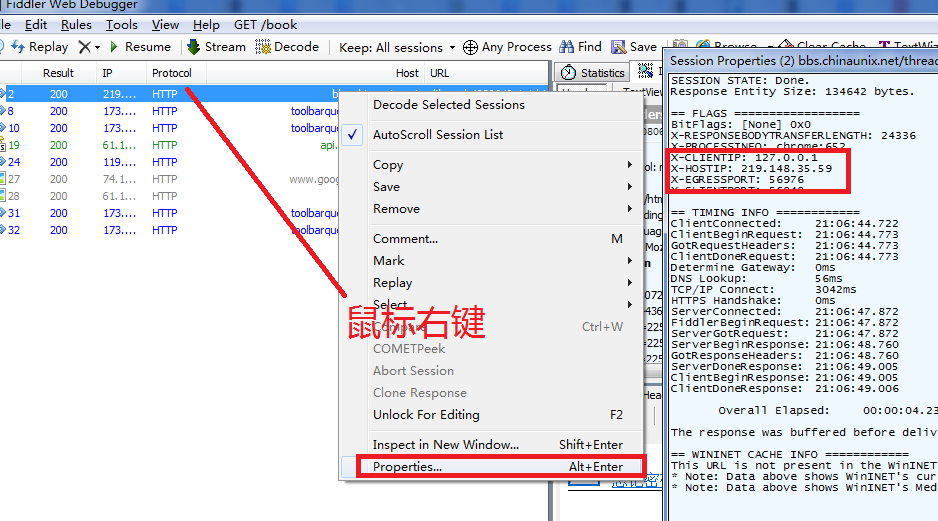The width and height of the screenshot is (938, 521).
Task: Click the image icon of session 28
Action: 2,196
